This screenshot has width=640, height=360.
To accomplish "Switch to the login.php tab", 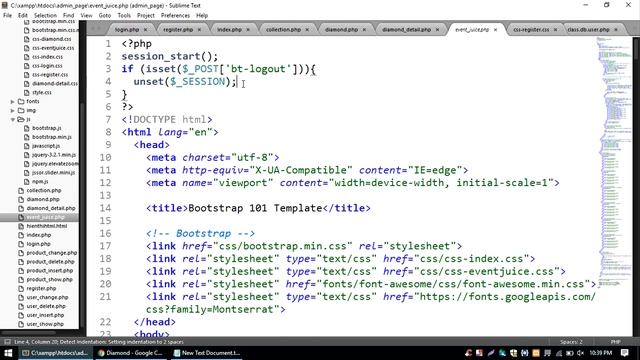I will click(x=127, y=29).
